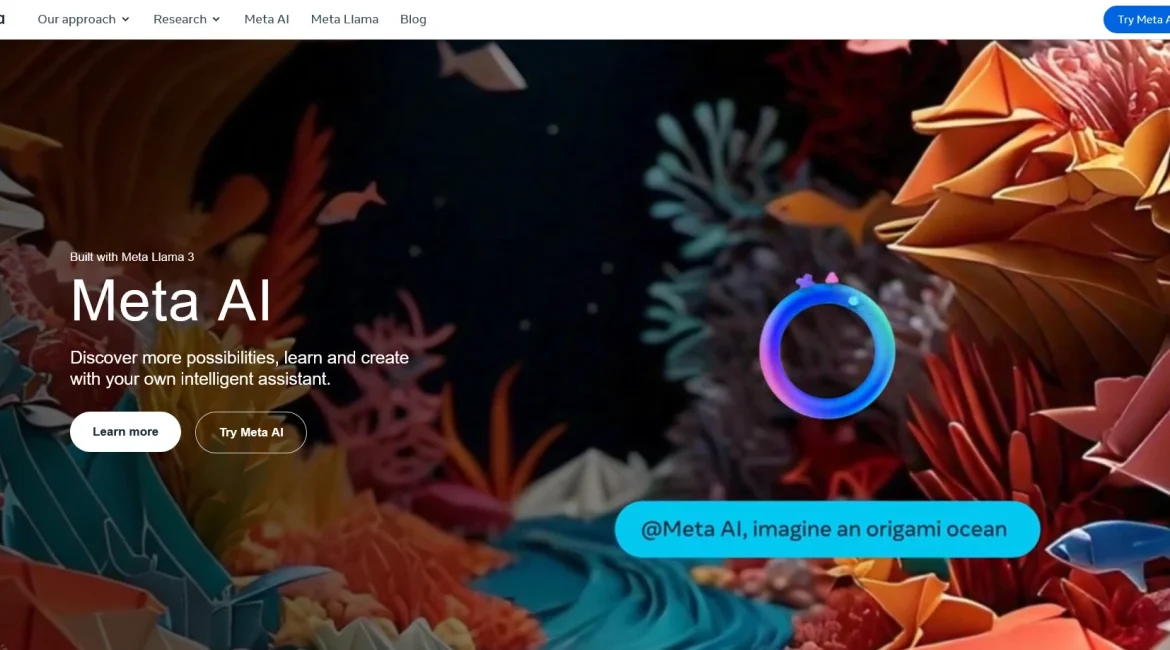The width and height of the screenshot is (1170, 650).
Task: Open the Meta Llama navigation link
Action: [345, 19]
